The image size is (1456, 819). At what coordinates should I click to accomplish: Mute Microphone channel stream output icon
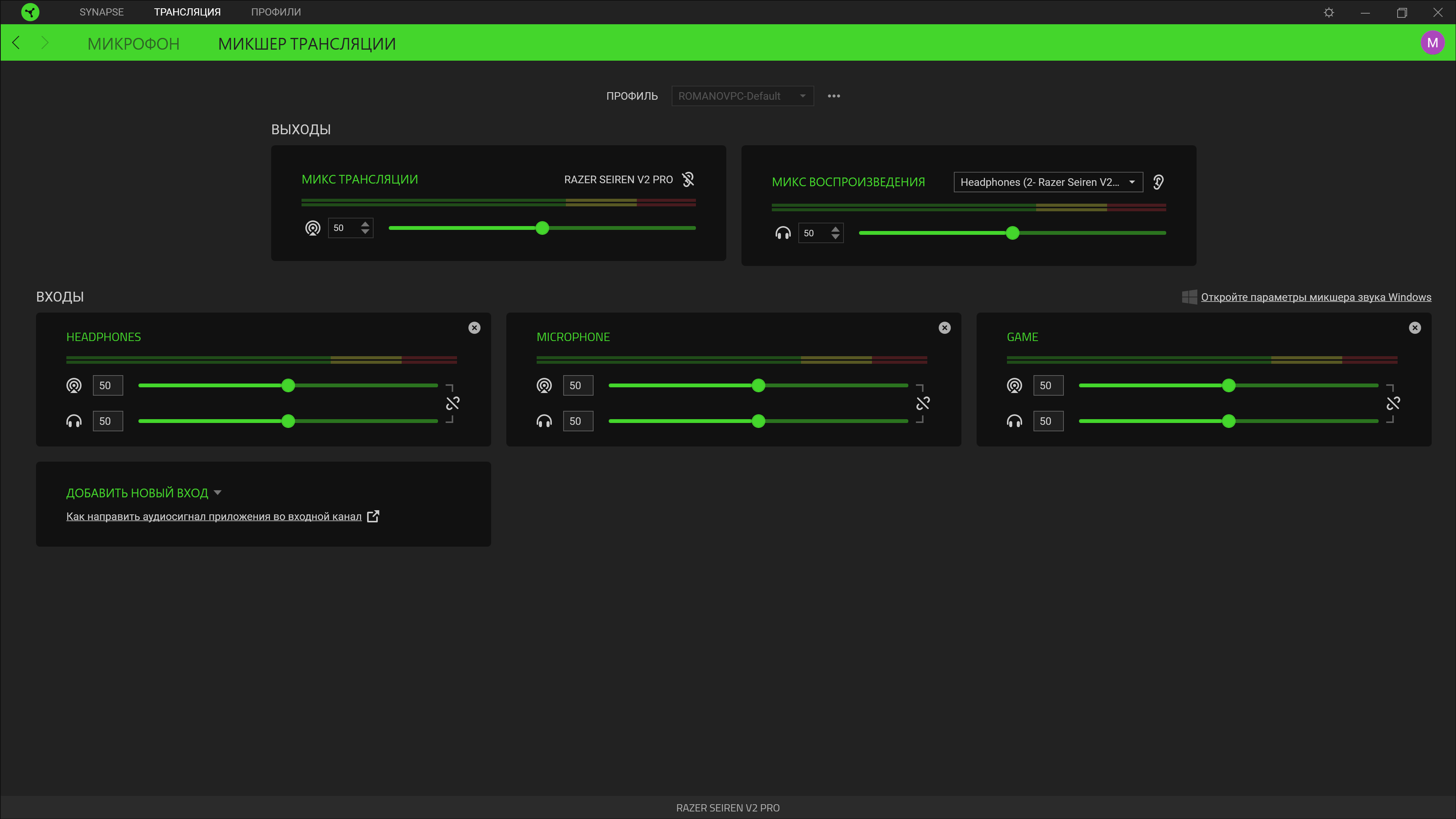coord(544,385)
